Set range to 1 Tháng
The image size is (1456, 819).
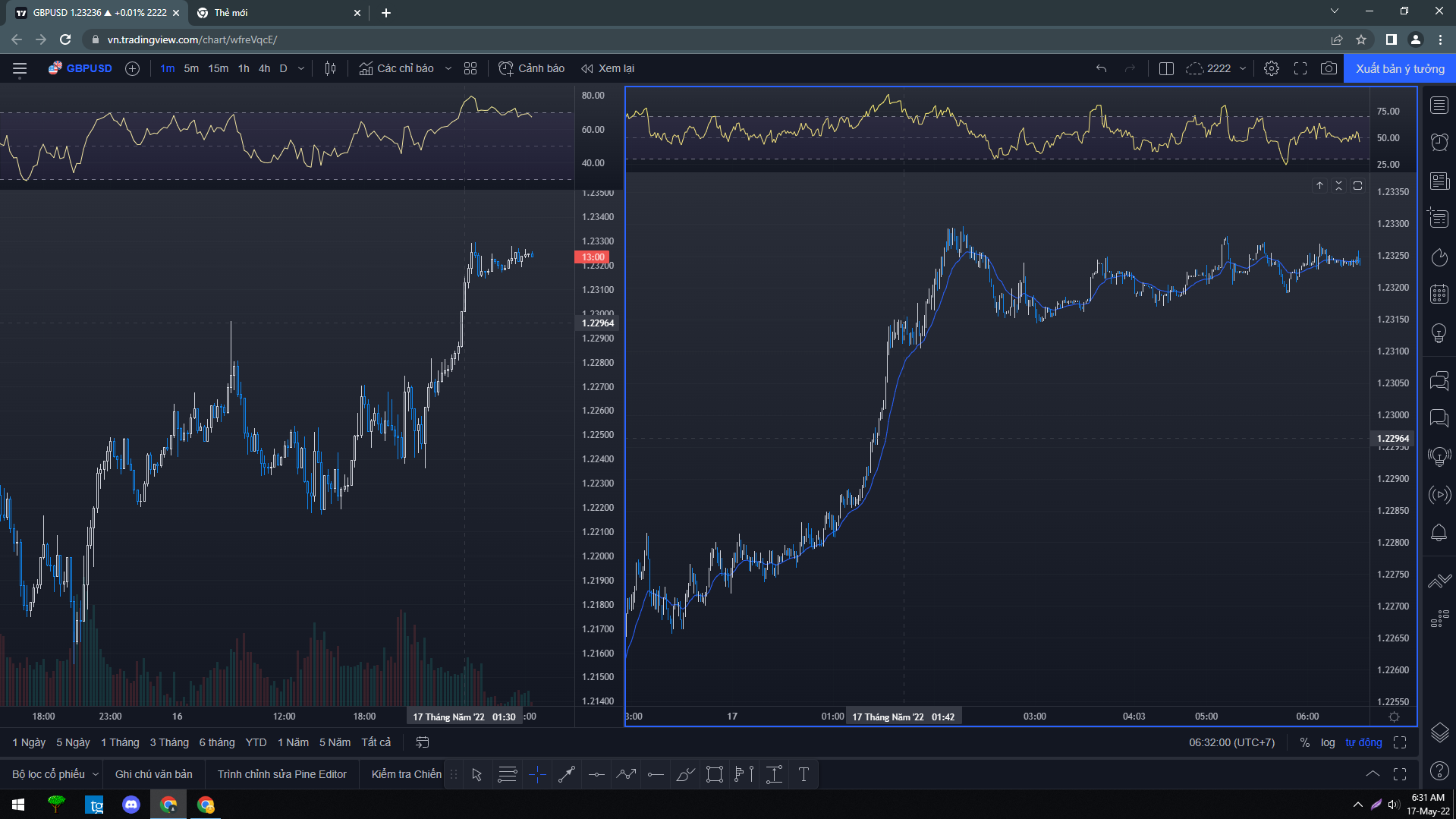click(120, 742)
